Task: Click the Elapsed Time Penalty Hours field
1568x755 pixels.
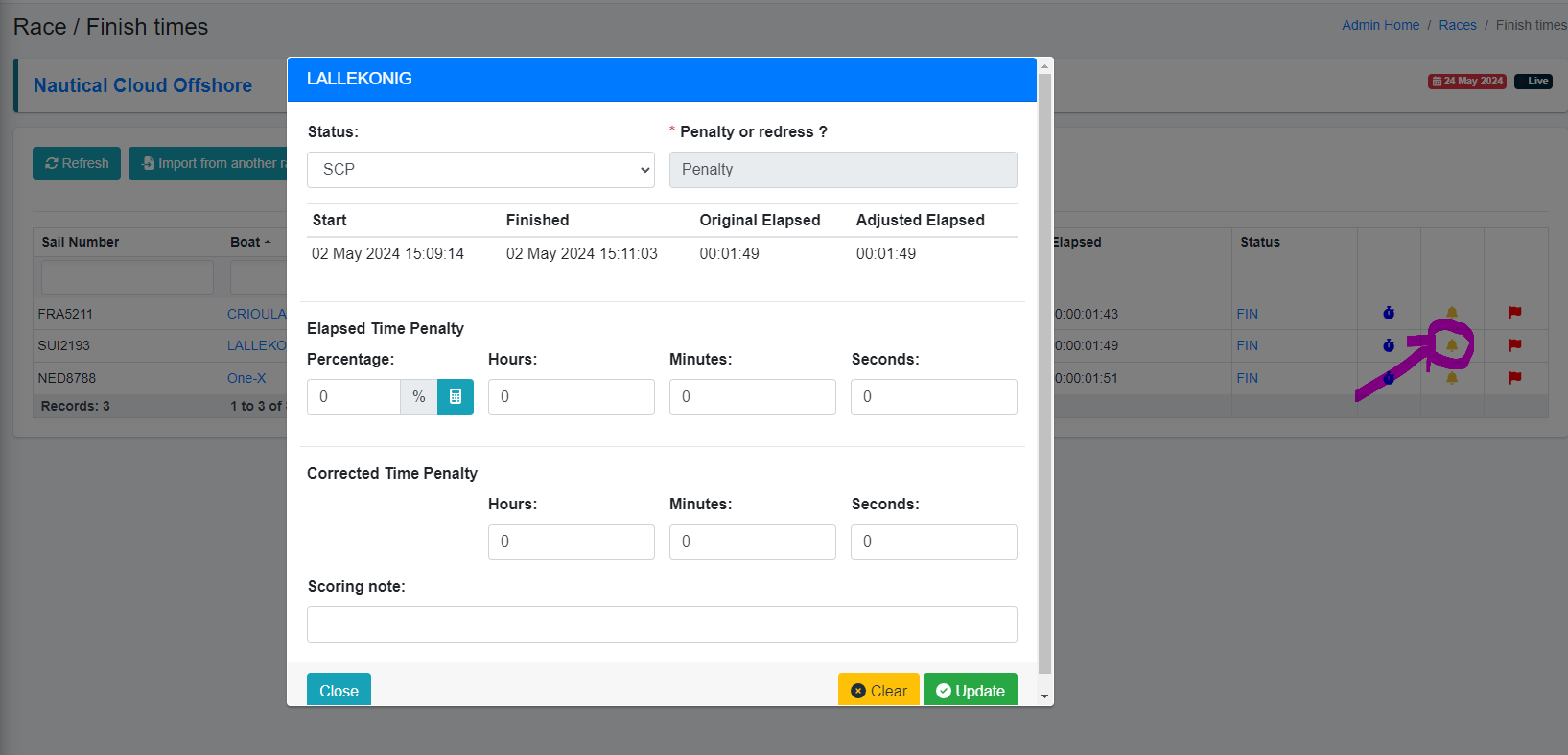Action: (572, 397)
